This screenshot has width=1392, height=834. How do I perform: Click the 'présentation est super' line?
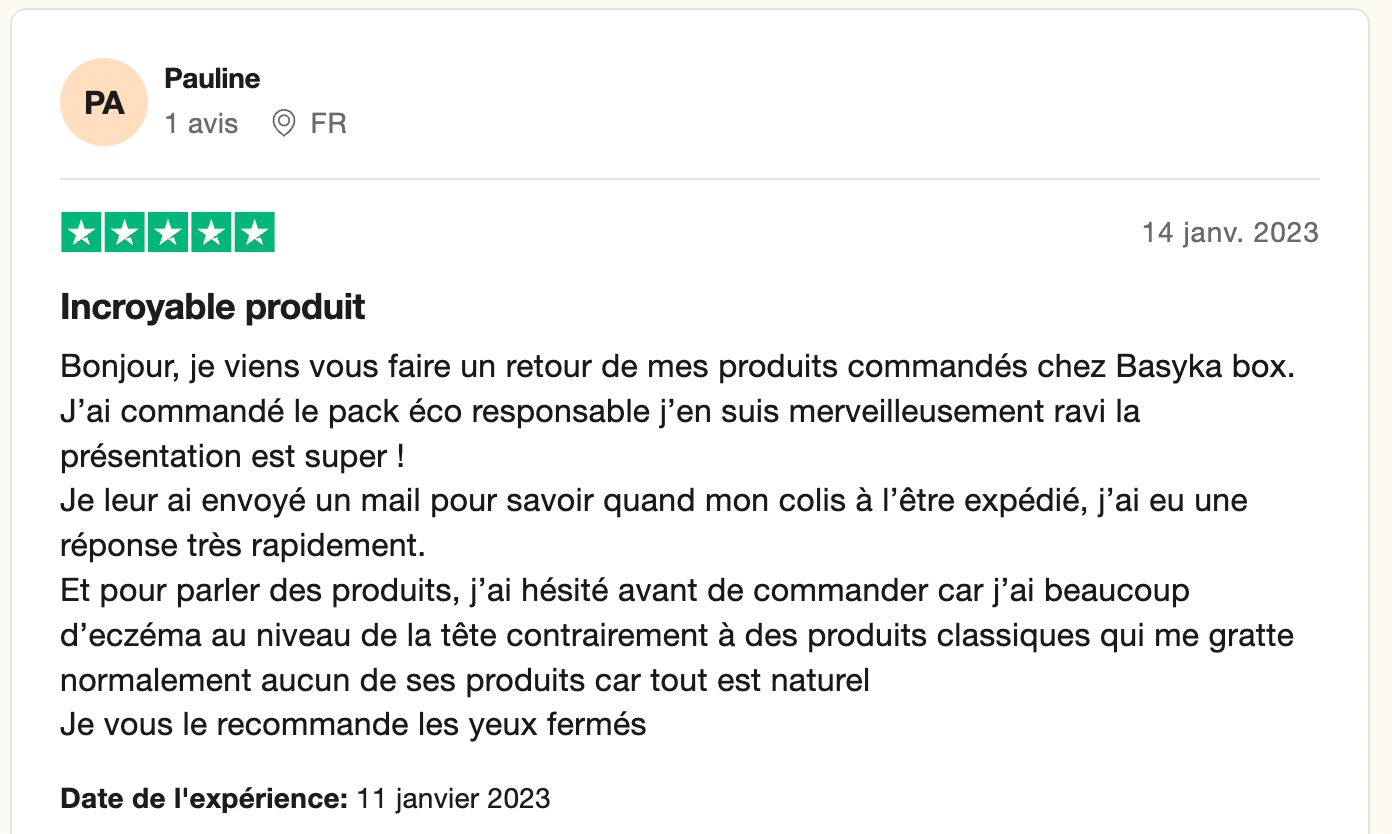tap(232, 457)
